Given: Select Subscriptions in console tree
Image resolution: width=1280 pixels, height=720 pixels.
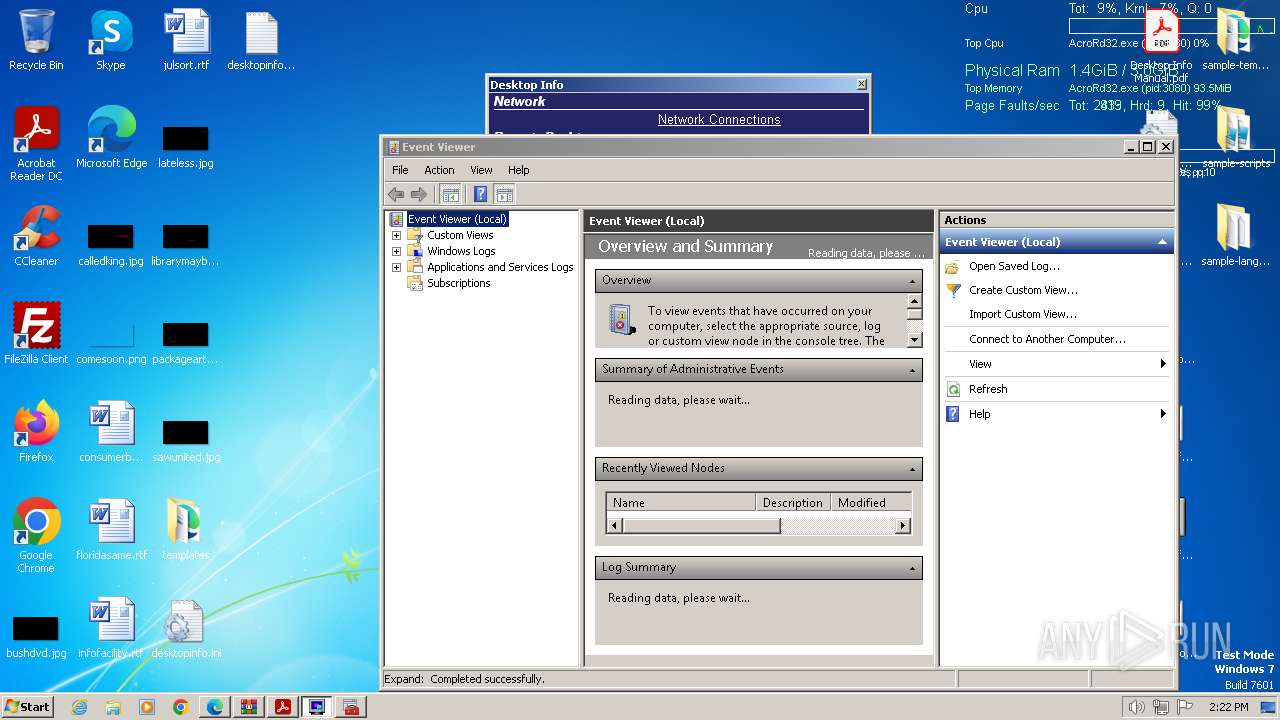Looking at the screenshot, I should [x=458, y=283].
